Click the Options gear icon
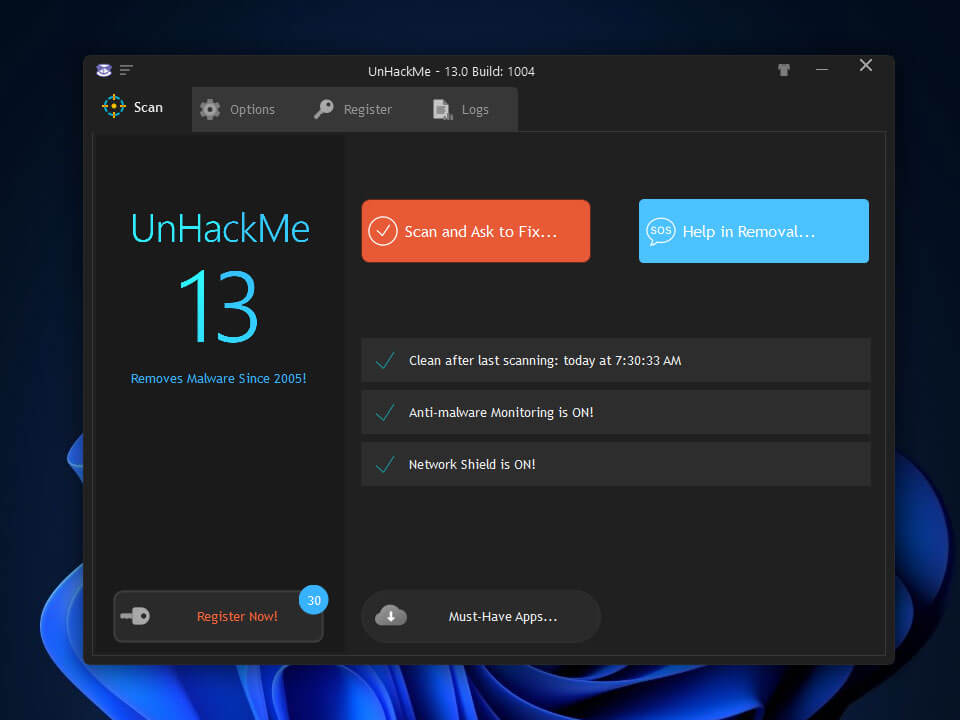960x720 pixels. point(210,110)
